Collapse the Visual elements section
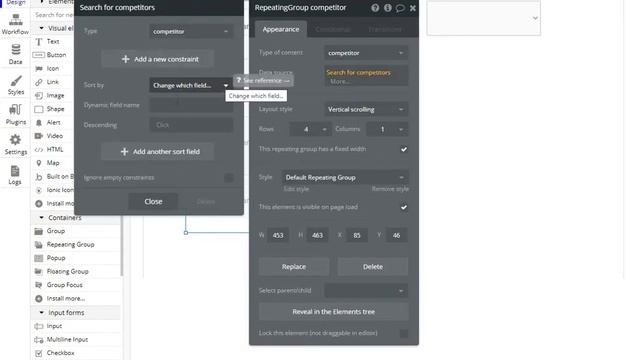 [41, 28]
